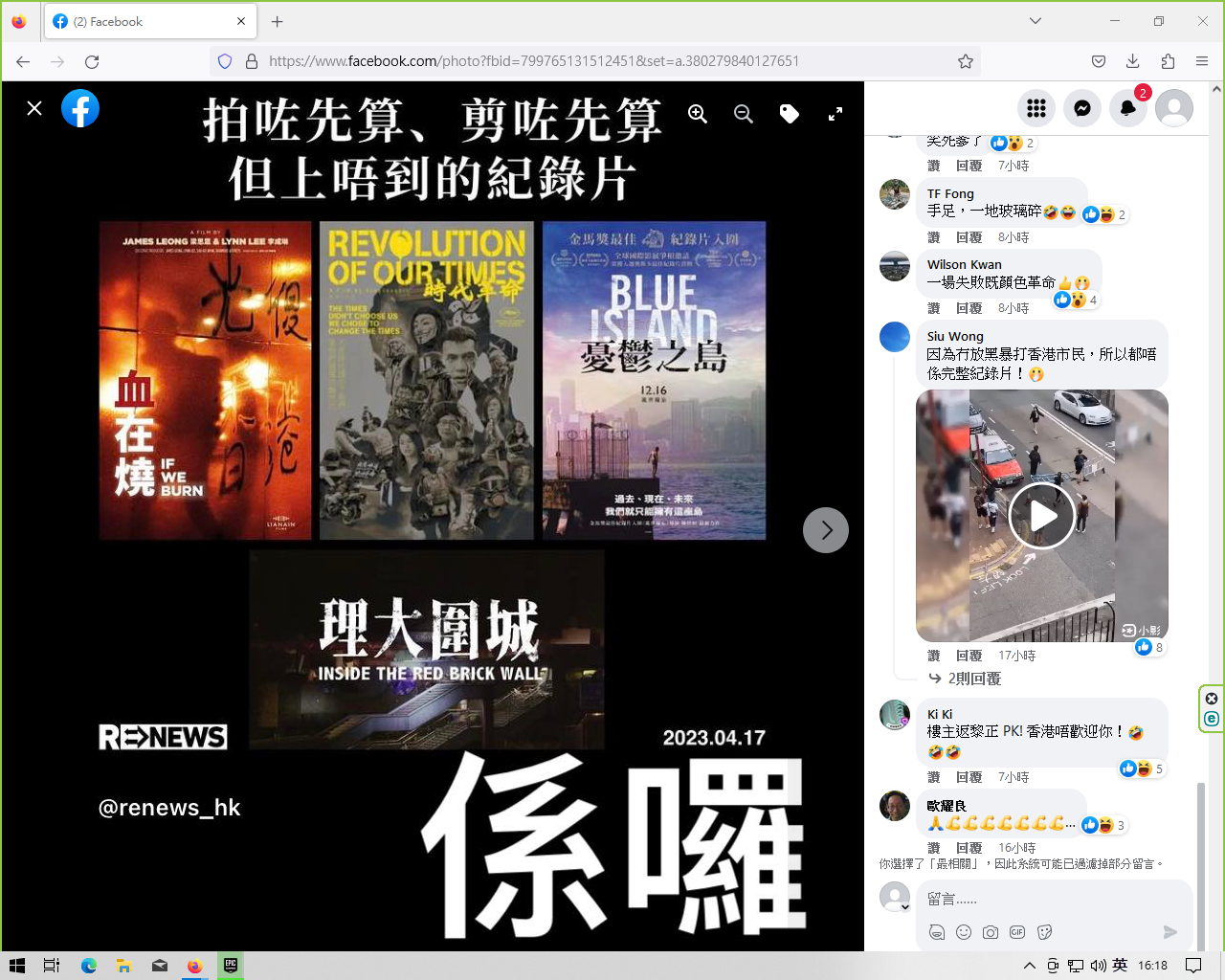List all tabs dropdown arrow

click(x=1036, y=21)
